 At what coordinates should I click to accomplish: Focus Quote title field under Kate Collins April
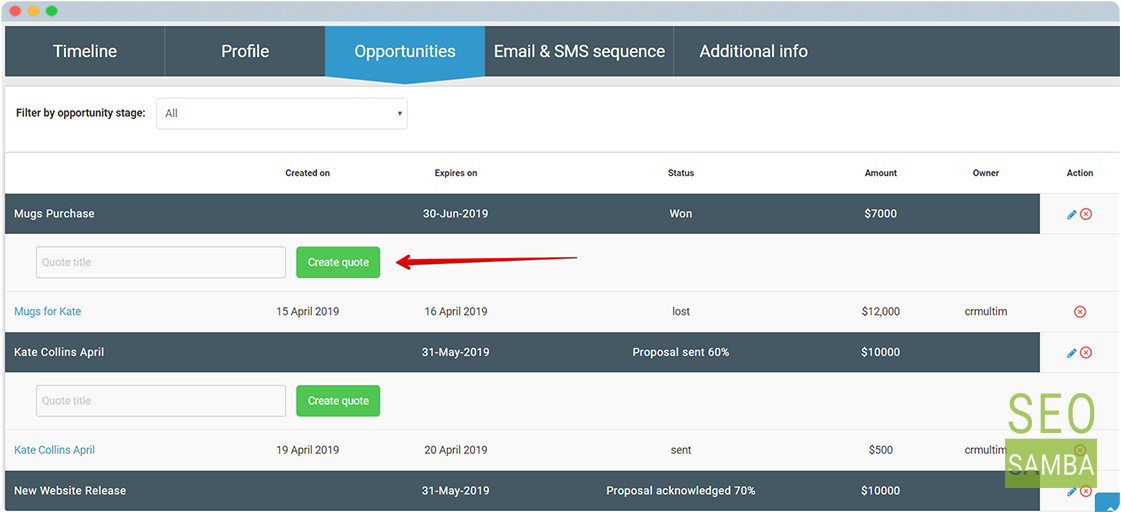tap(161, 401)
